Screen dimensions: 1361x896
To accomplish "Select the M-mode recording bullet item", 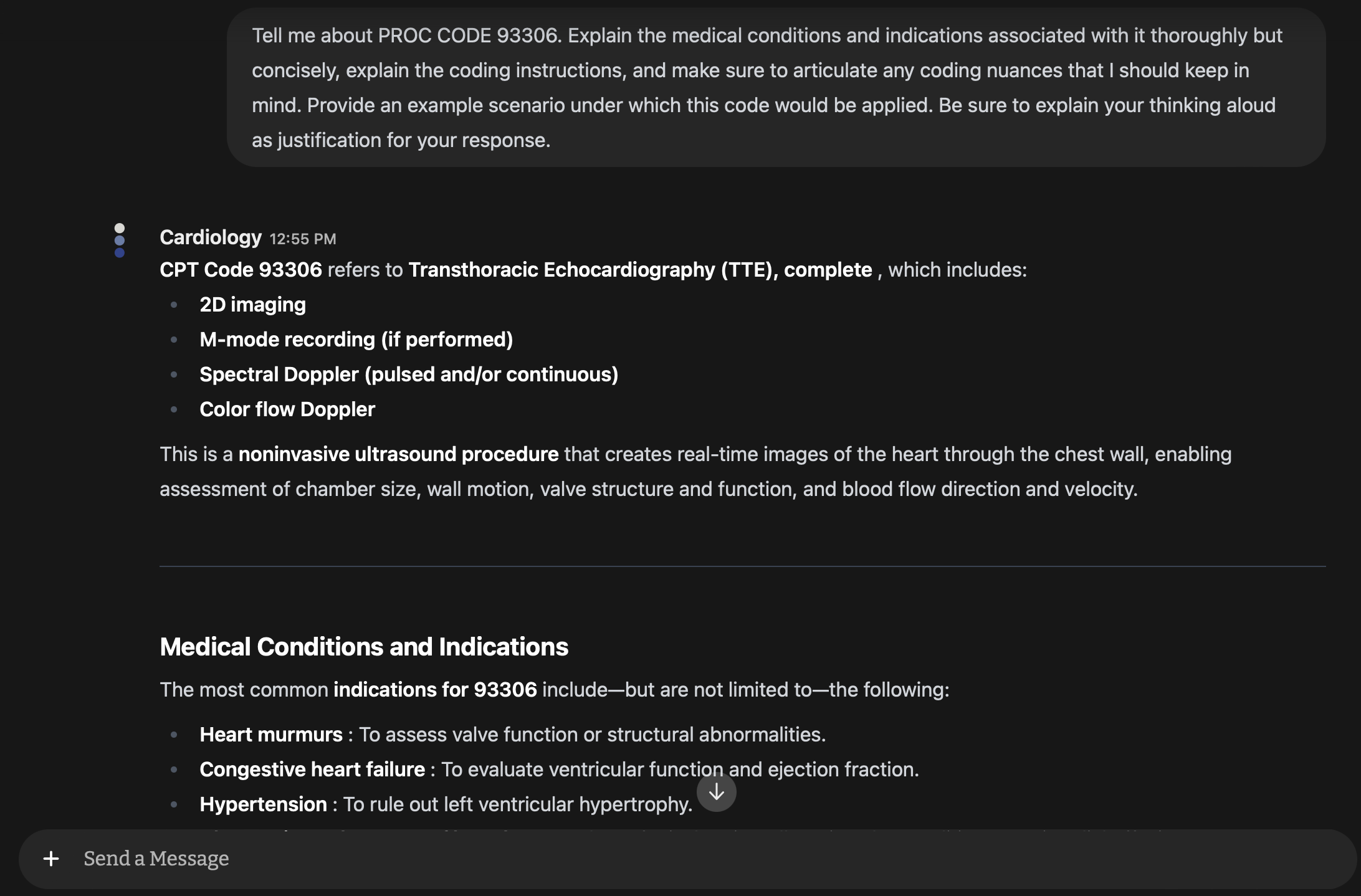I will tap(356, 340).
